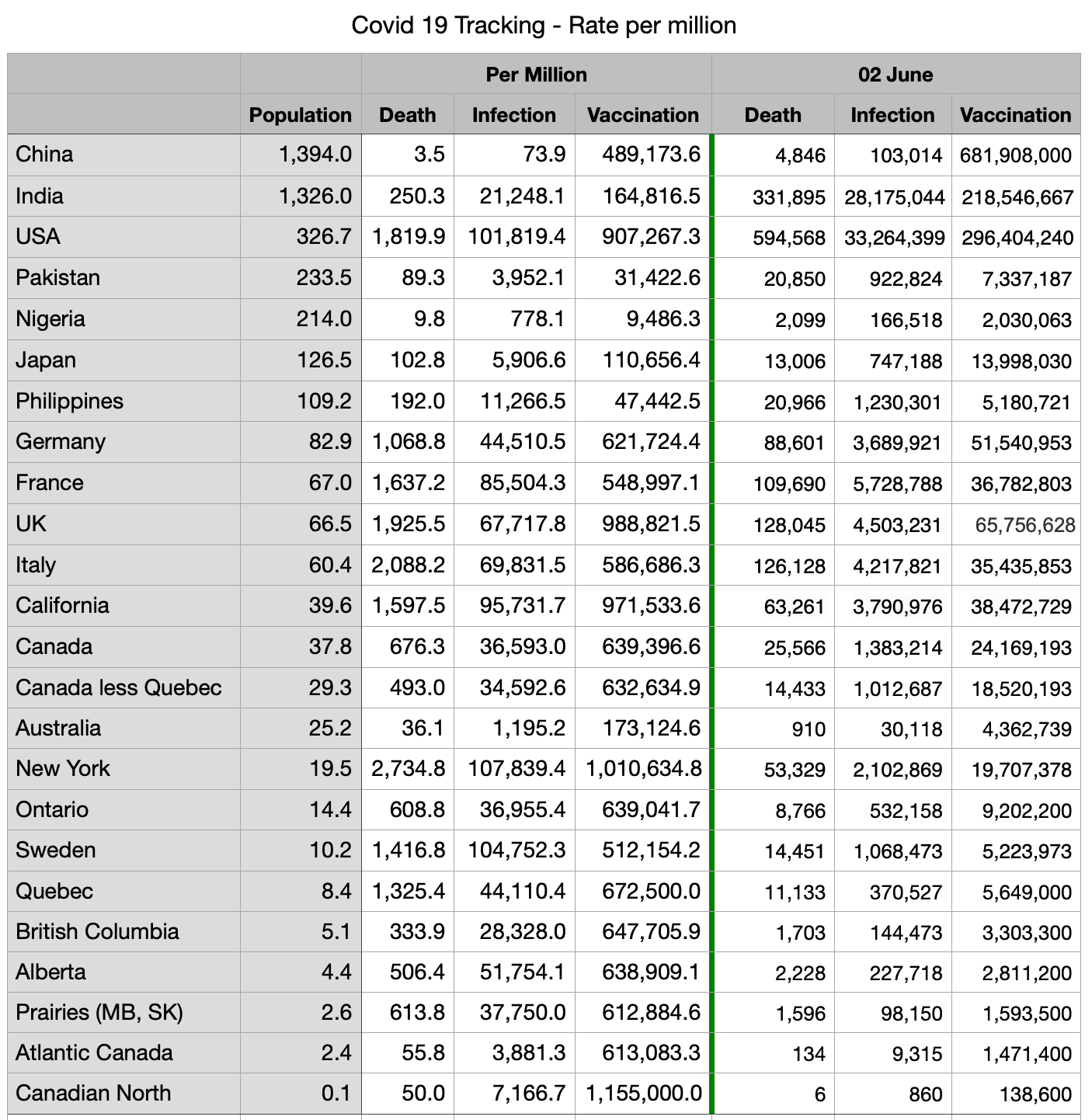Click New York's per million vaccination 1,010,634.8

(x=644, y=769)
